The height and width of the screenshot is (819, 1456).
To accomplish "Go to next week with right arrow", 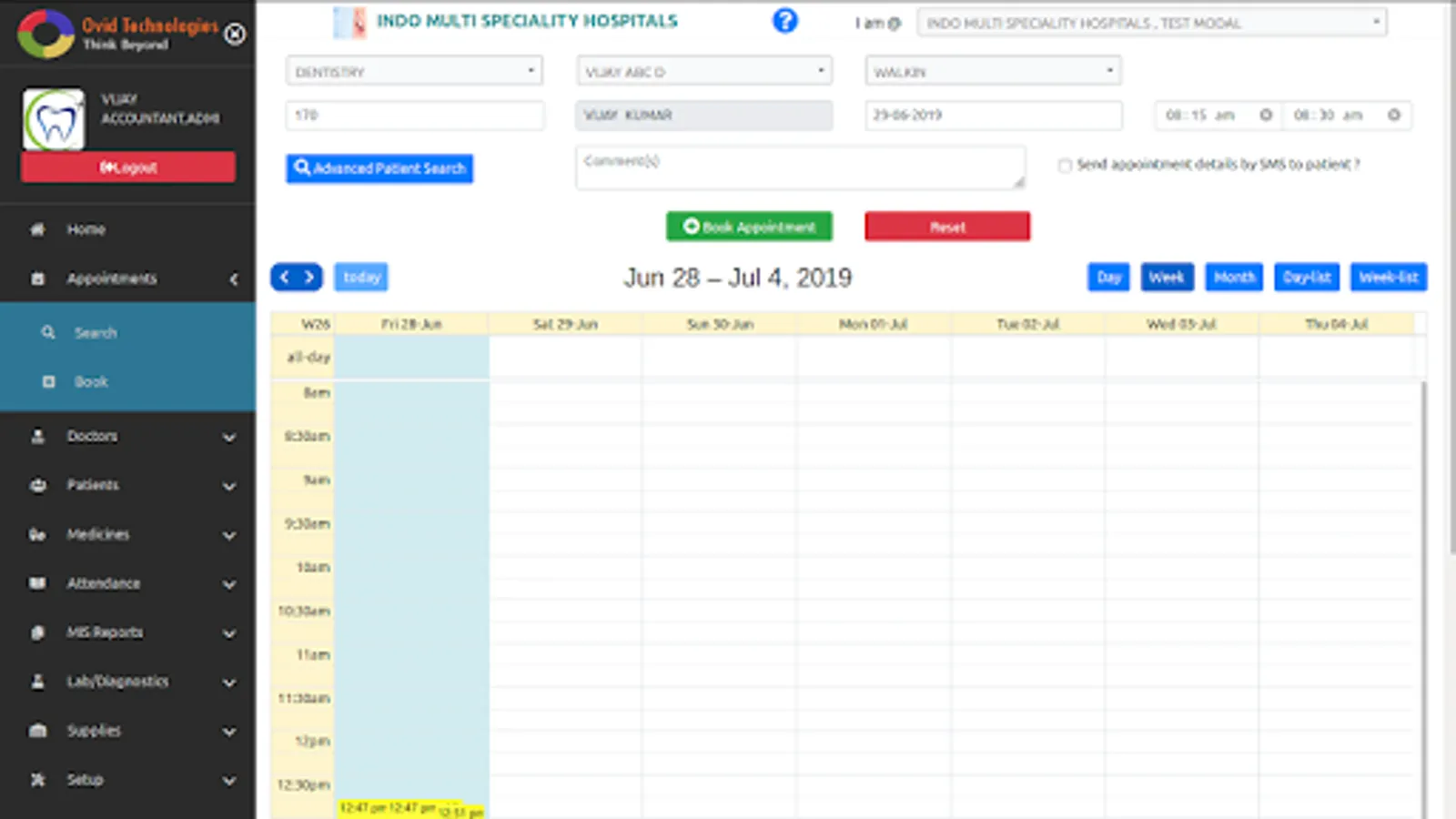I will 309,278.
